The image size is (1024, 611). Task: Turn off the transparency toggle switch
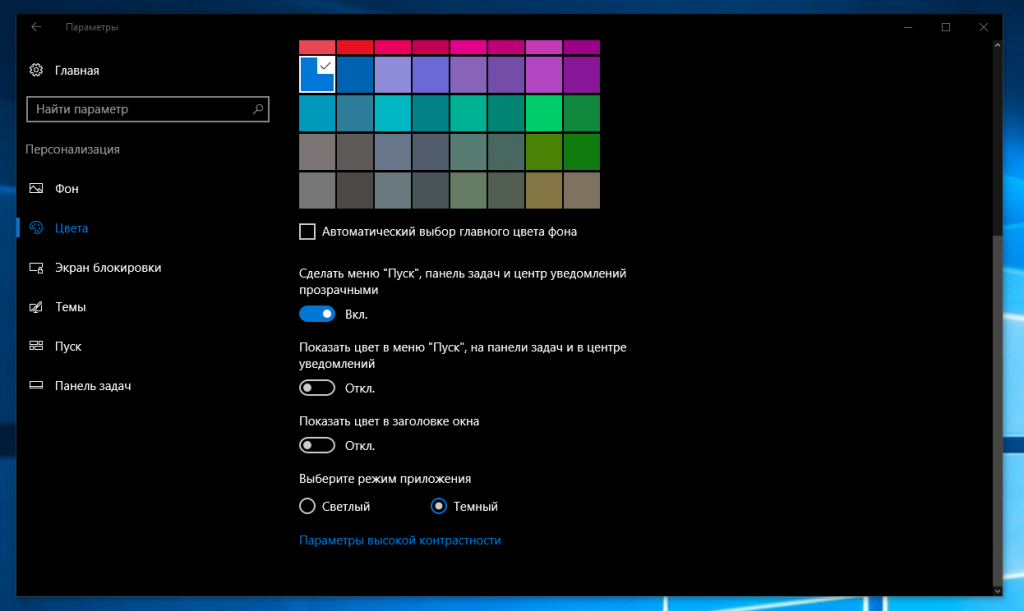317,314
